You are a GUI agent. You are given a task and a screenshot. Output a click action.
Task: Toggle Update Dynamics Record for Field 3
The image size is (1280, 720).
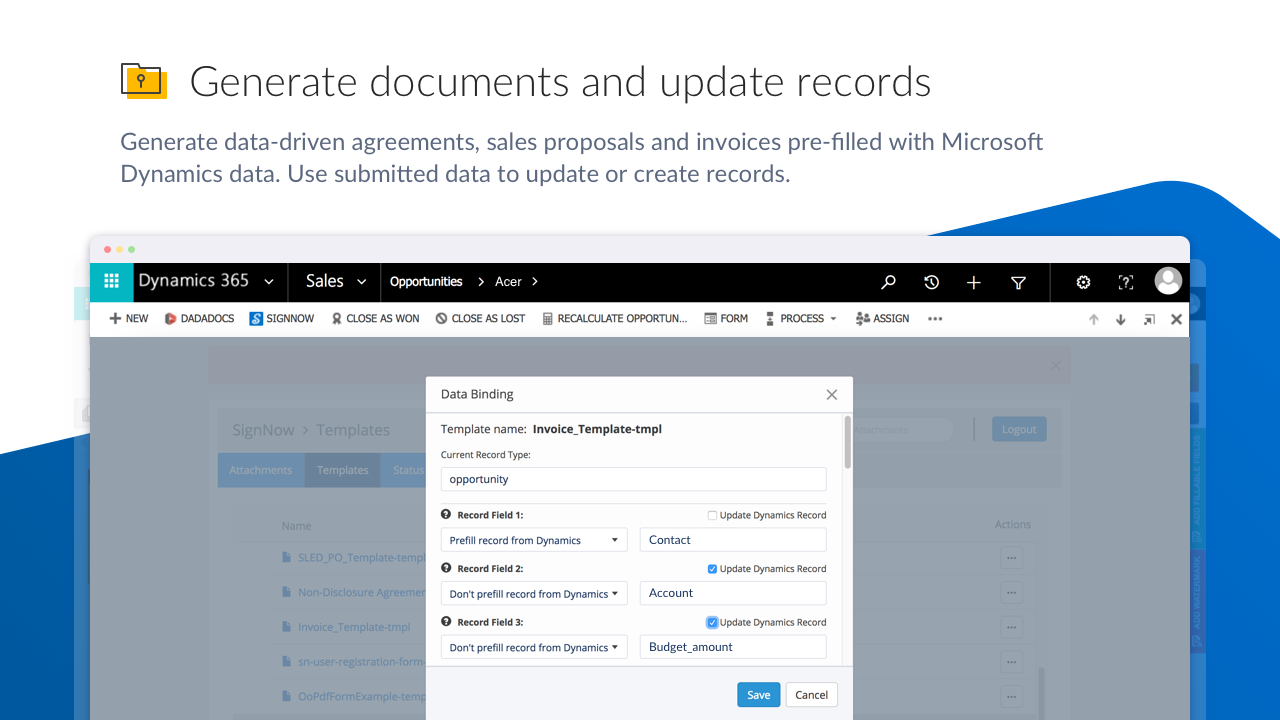[x=712, y=622]
